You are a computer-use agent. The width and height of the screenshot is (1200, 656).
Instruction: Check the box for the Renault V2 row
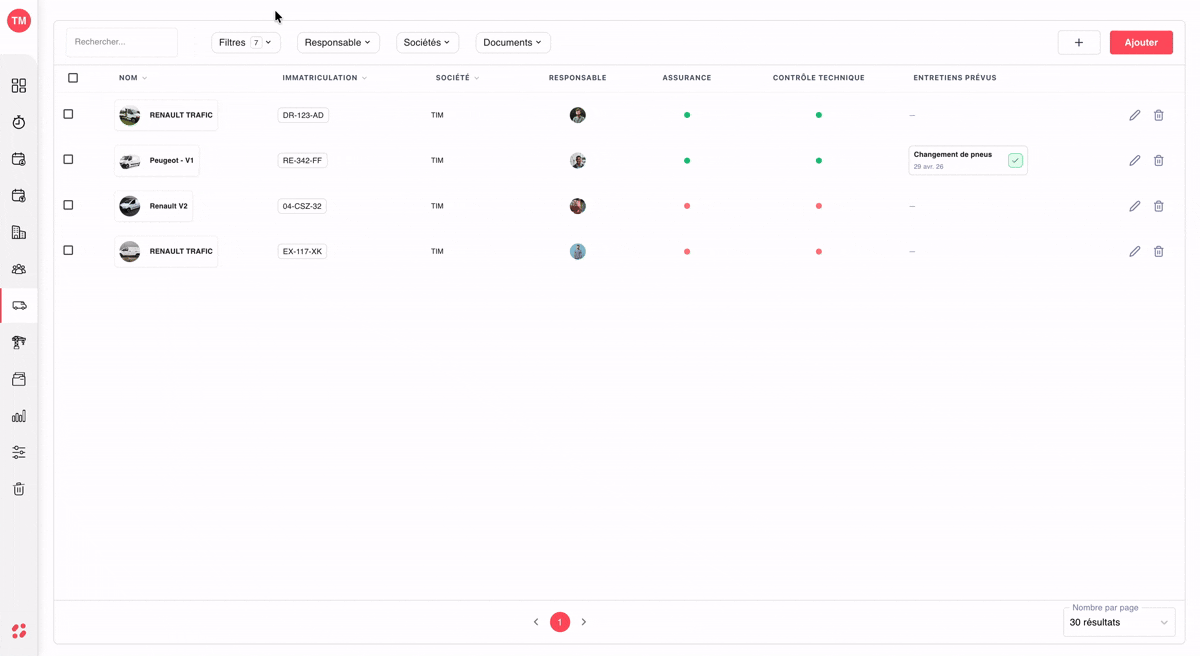point(68,205)
